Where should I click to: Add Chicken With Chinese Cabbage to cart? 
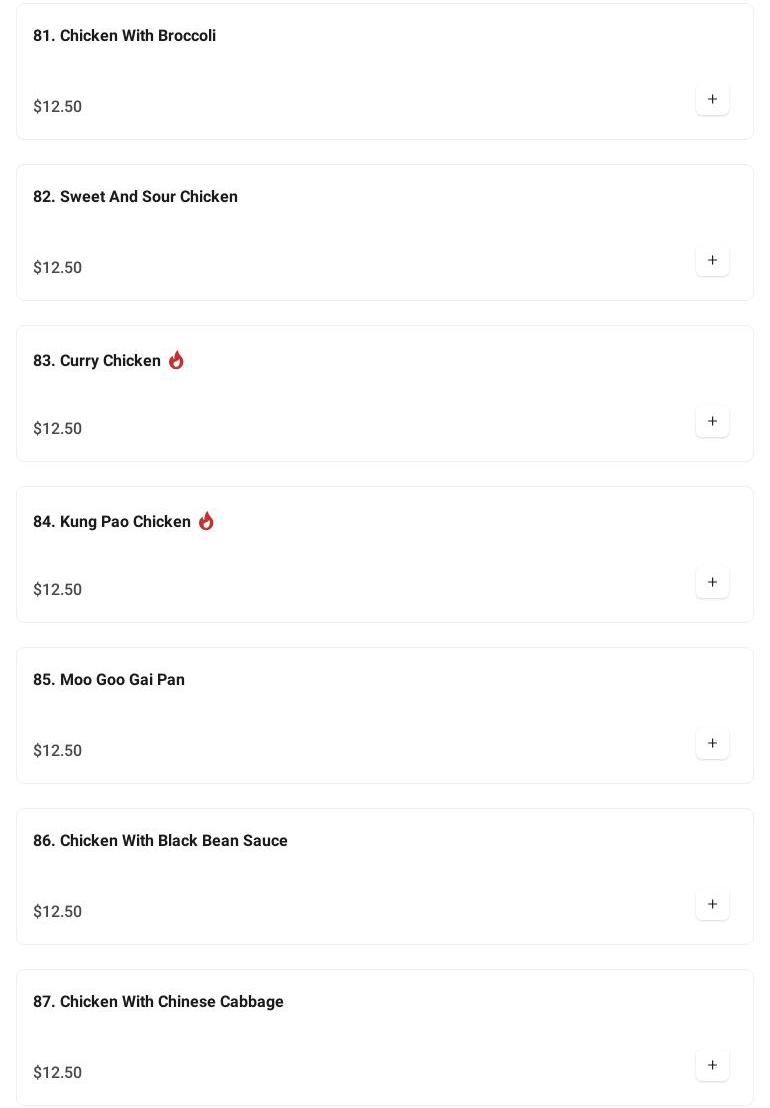click(x=712, y=1066)
